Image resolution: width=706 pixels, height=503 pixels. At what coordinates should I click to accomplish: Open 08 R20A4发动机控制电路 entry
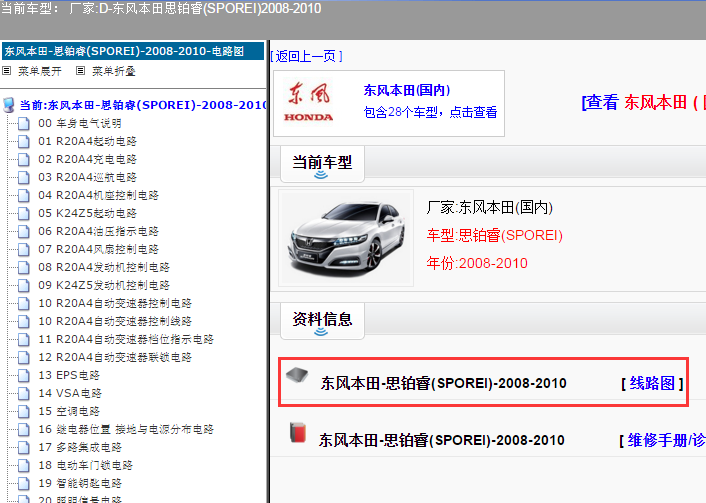[104, 267]
